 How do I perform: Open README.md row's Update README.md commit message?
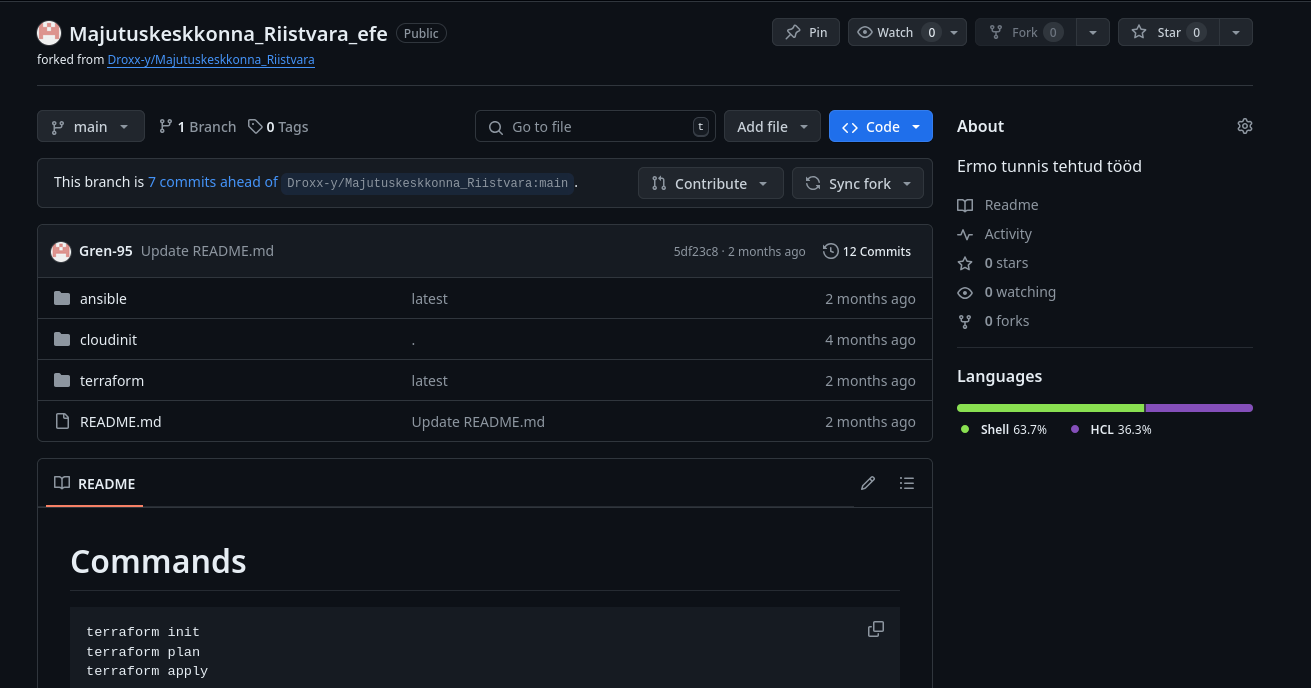click(478, 422)
